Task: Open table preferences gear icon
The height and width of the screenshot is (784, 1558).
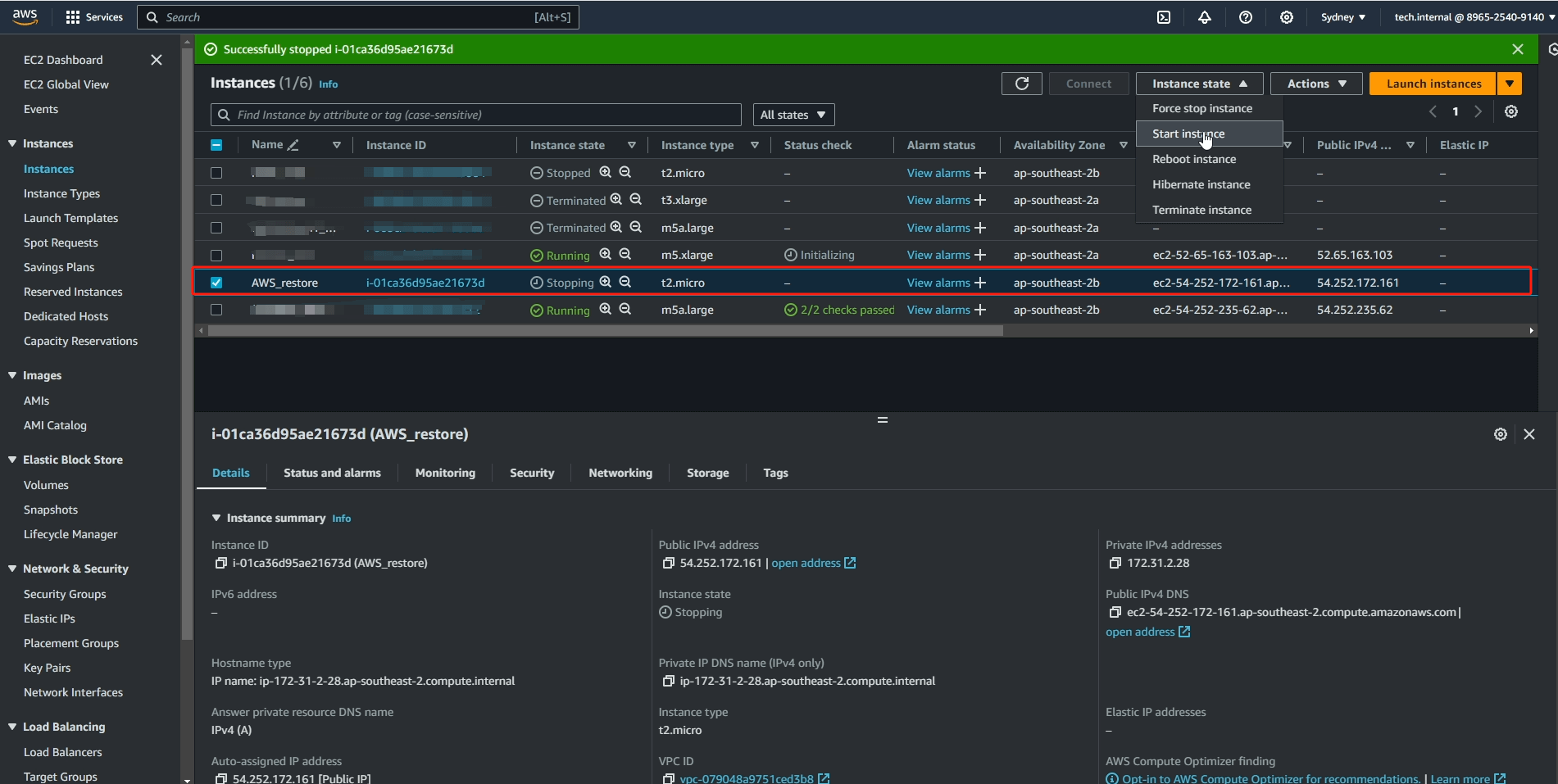Action: (1511, 111)
